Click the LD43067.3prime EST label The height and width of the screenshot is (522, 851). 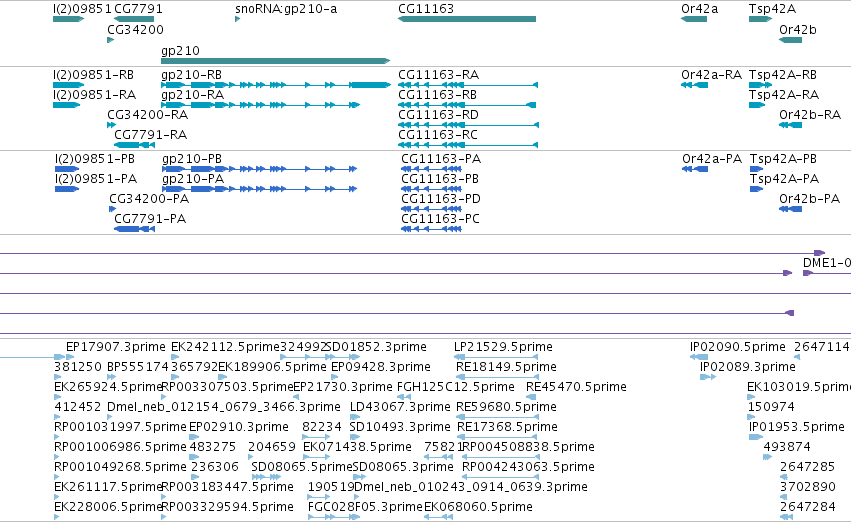point(401,407)
